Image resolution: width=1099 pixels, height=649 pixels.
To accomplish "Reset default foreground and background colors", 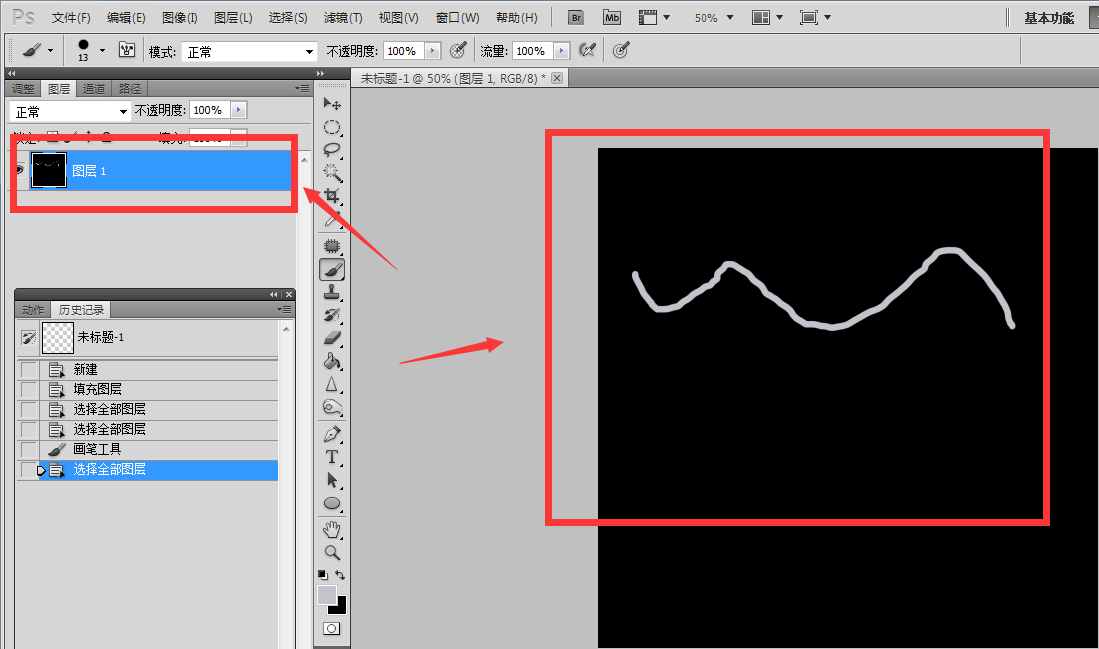I will 323,575.
